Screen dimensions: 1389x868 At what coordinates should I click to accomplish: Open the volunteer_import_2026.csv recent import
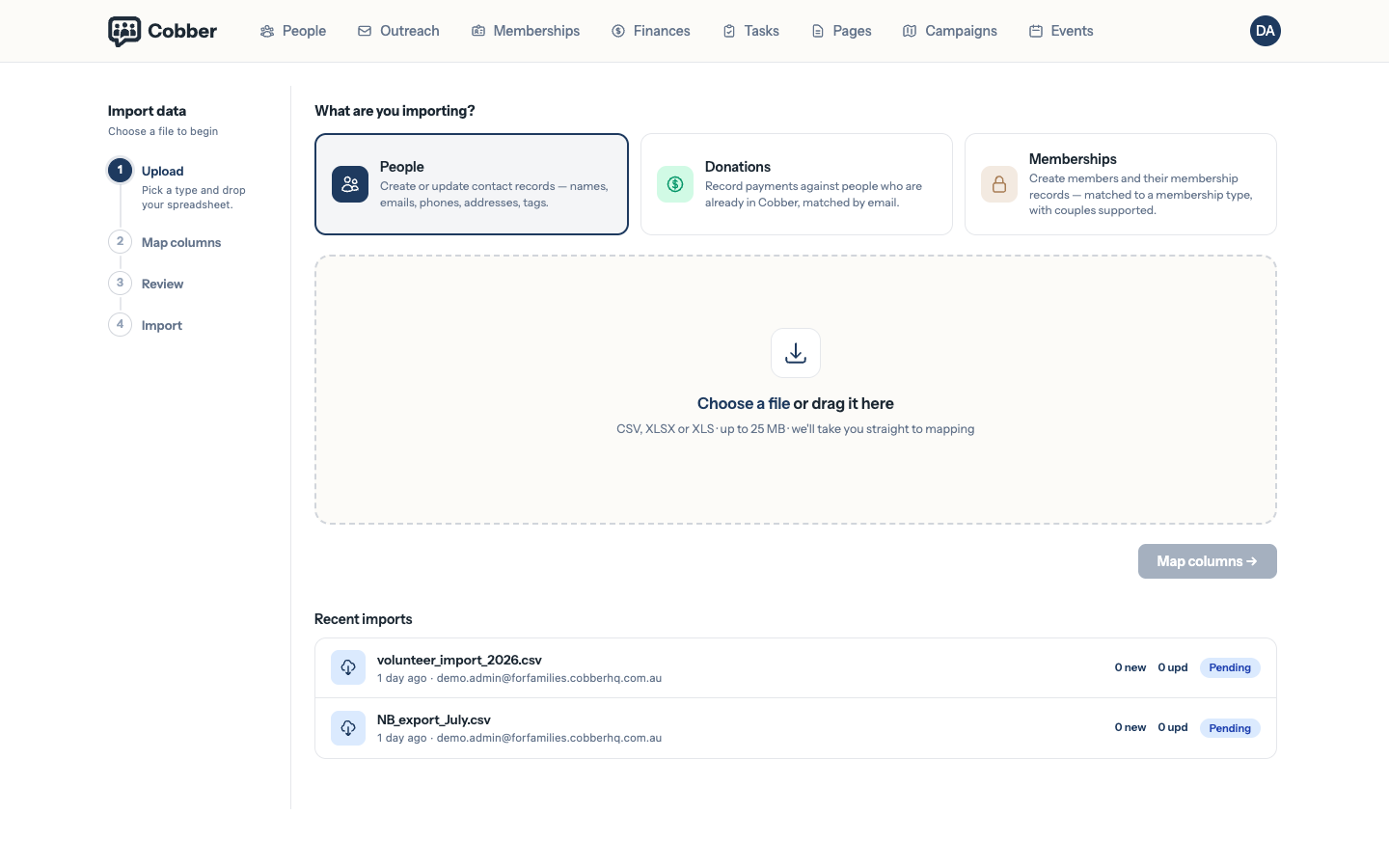[x=796, y=668]
